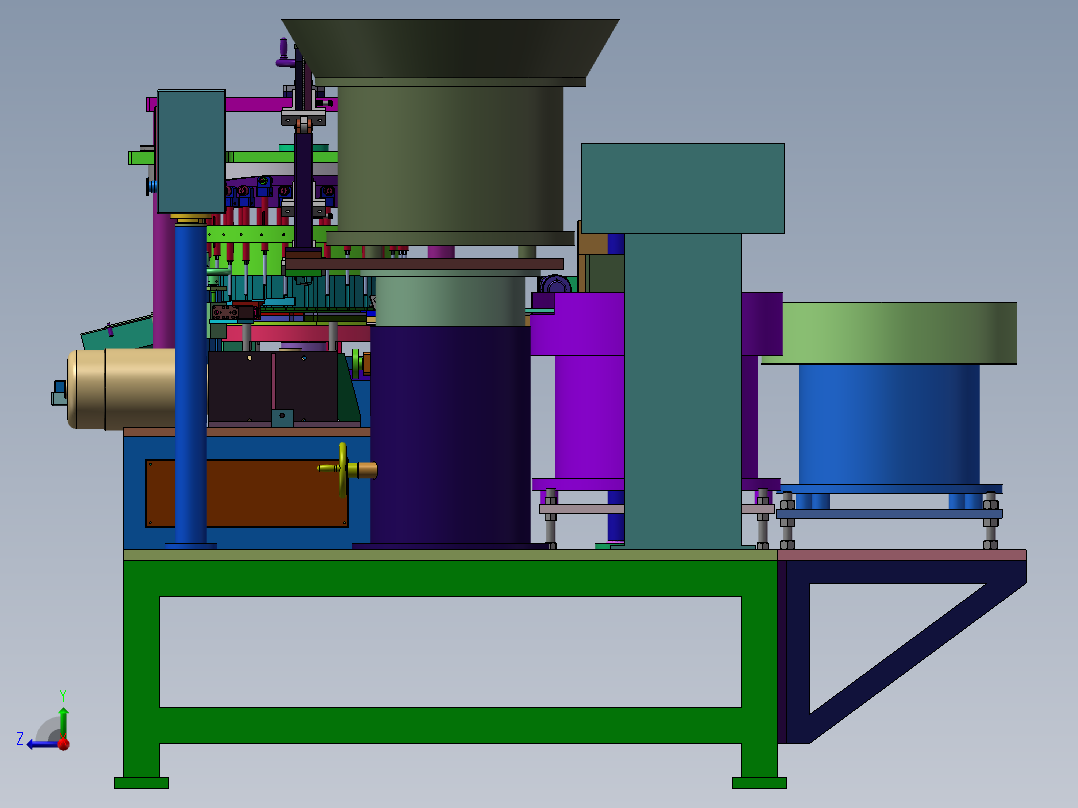Select the large teal T-shaped column
Screen dimensions: 1078x808
click(x=683, y=344)
